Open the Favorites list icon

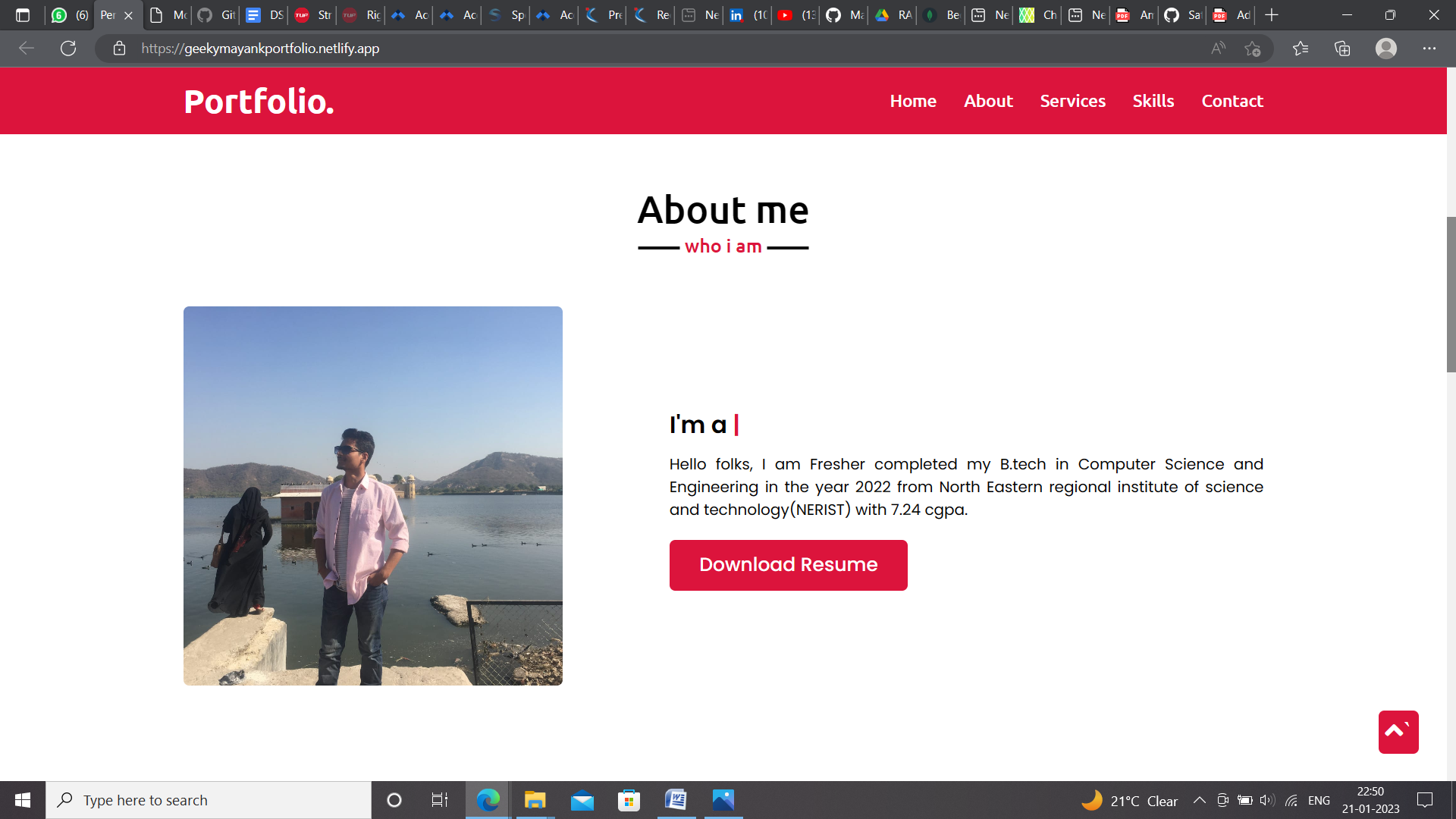click(x=1301, y=49)
